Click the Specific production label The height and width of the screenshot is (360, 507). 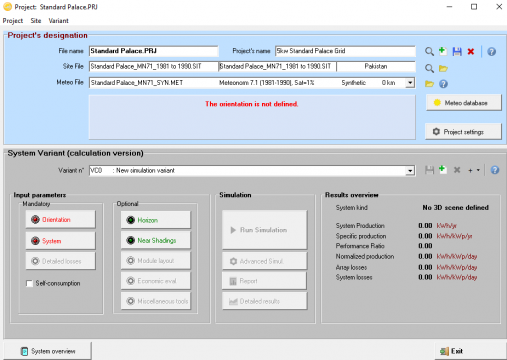coord(361,236)
